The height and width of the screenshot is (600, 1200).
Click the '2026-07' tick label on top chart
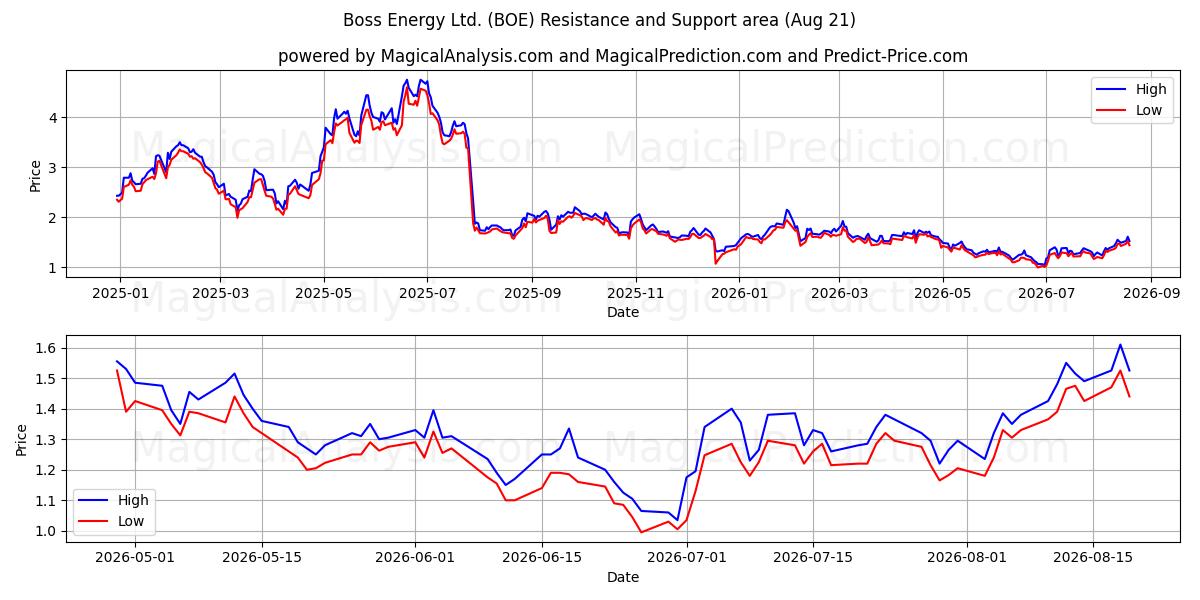click(1046, 293)
